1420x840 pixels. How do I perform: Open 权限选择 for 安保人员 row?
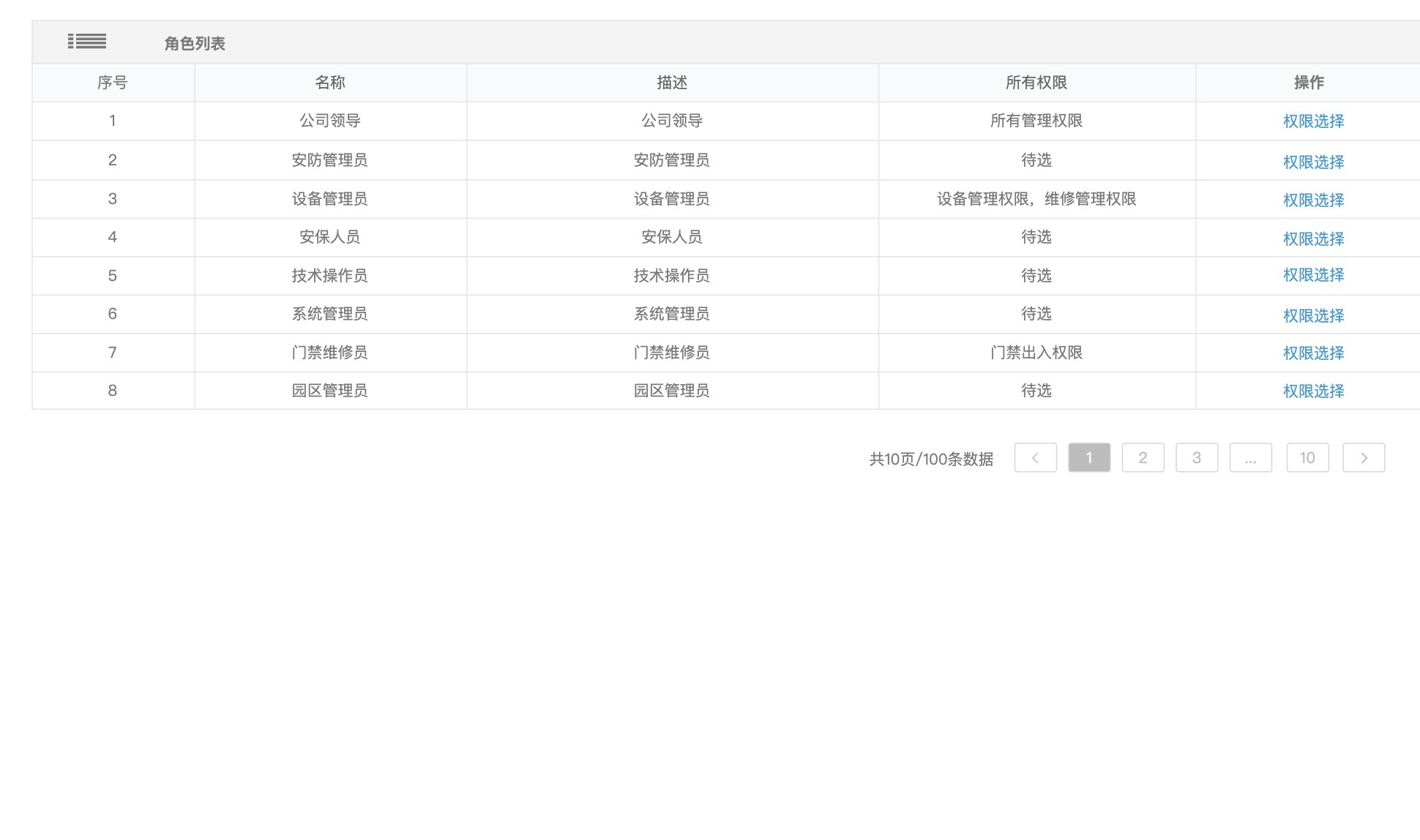coord(1313,239)
